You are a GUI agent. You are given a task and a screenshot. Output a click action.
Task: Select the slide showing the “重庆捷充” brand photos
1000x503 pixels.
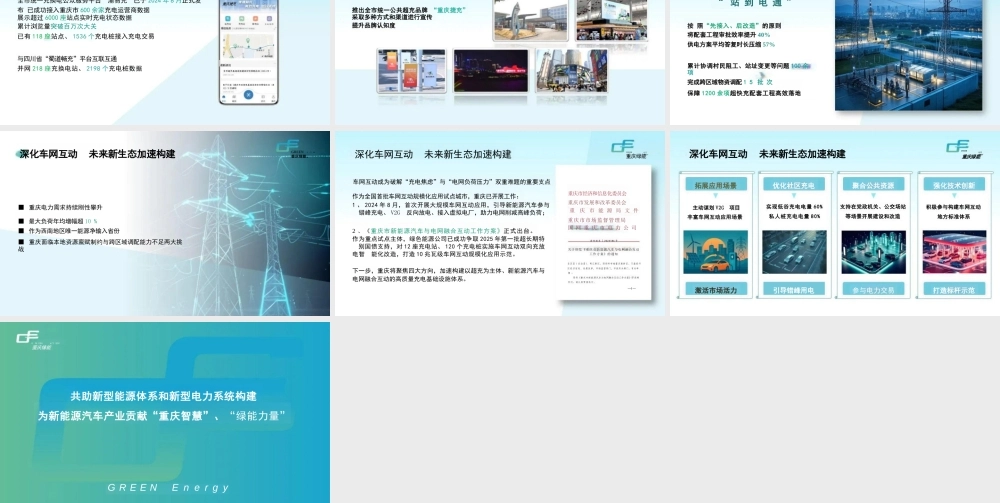(x=499, y=62)
